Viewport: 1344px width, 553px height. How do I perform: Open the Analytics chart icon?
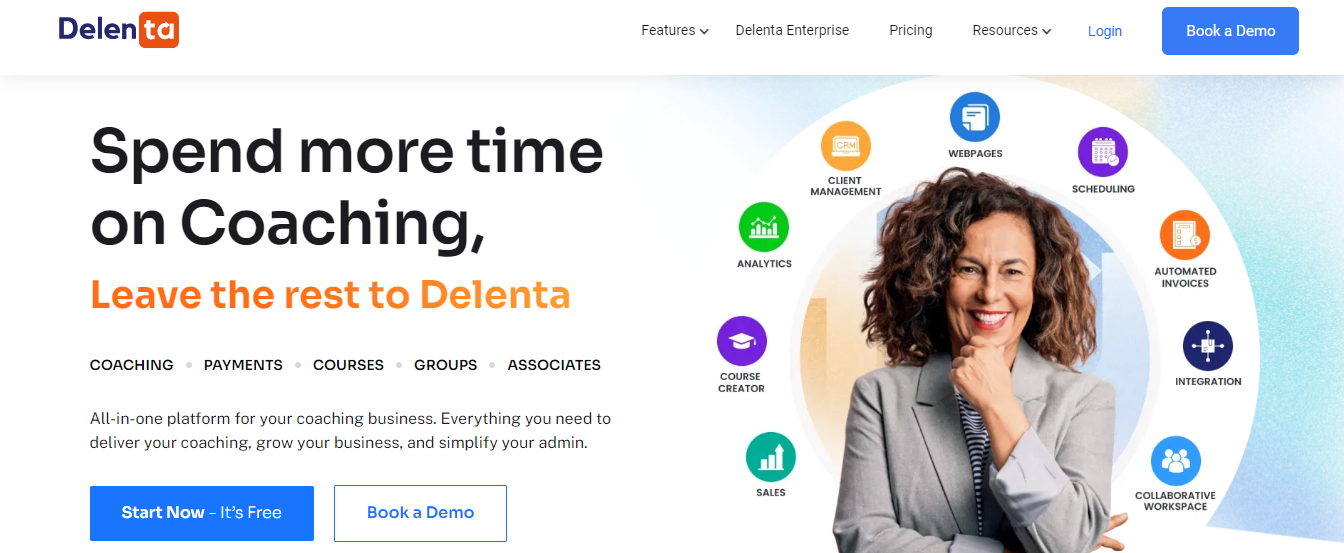coord(764,227)
